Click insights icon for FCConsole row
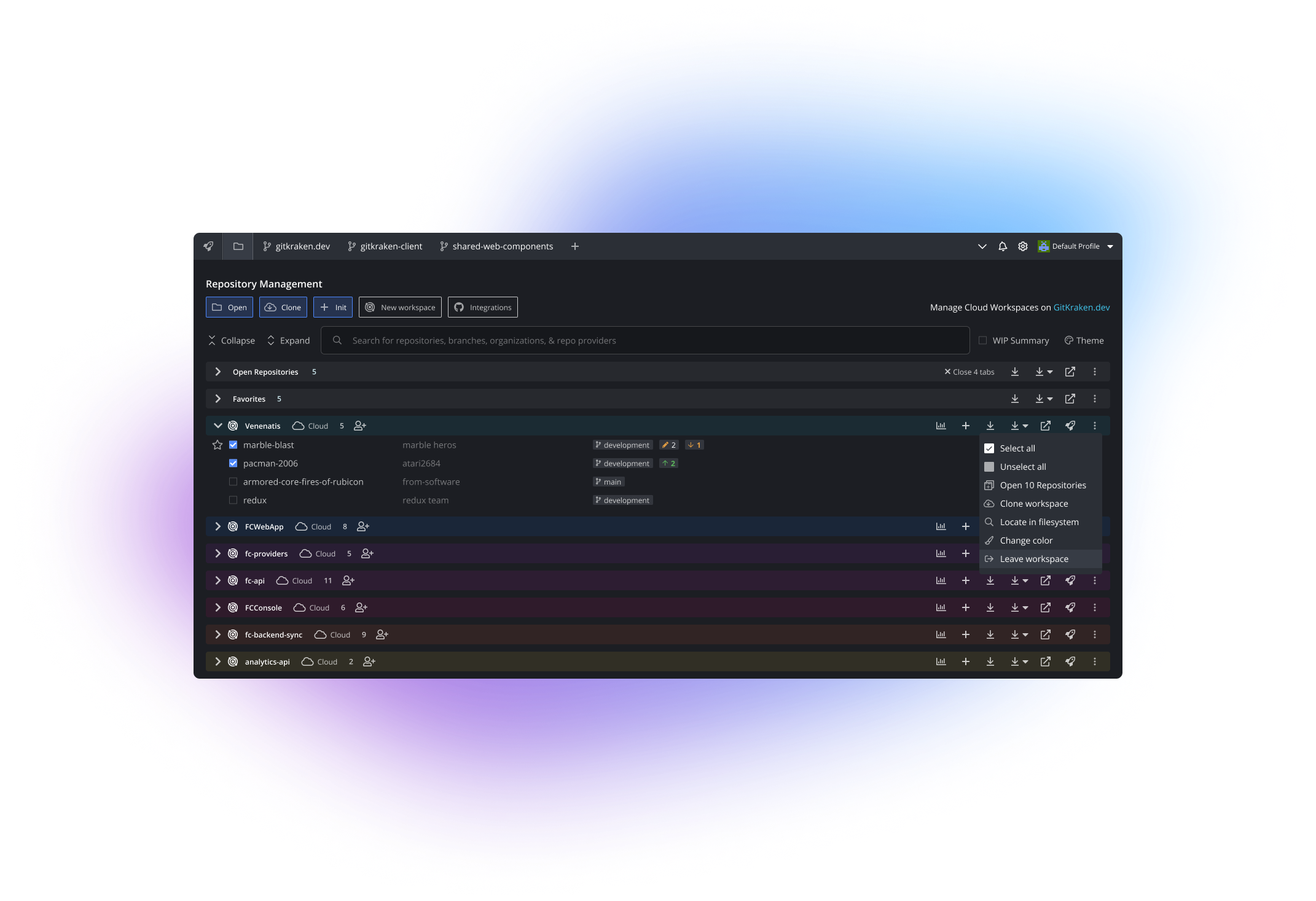This screenshot has height=901, width=1316. click(941, 607)
